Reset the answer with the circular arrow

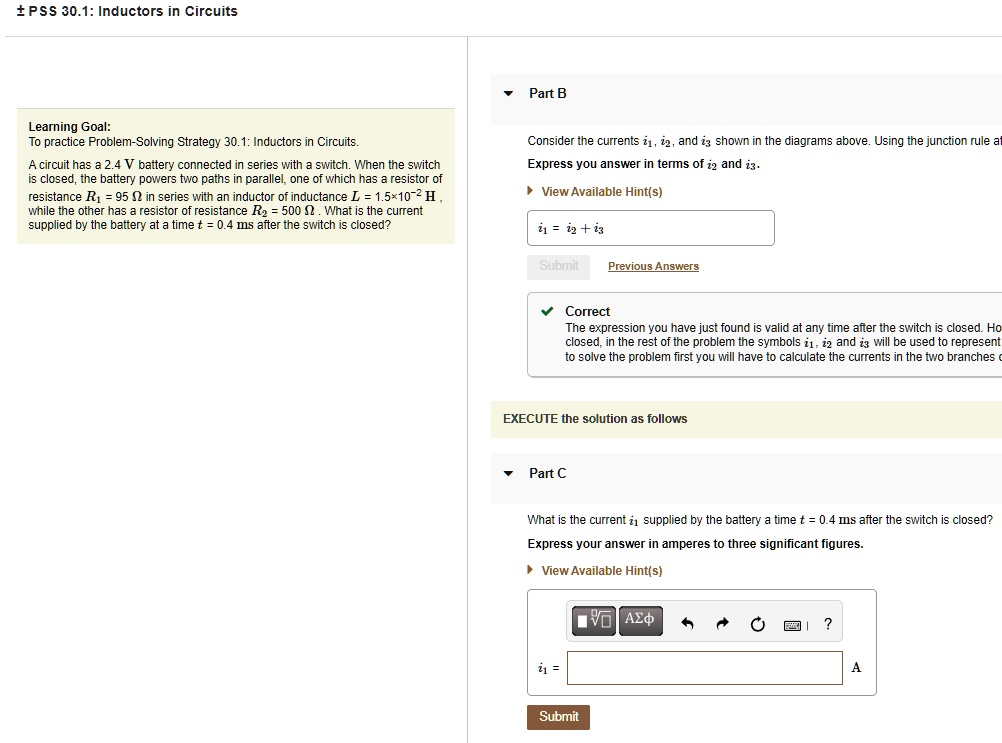[757, 625]
